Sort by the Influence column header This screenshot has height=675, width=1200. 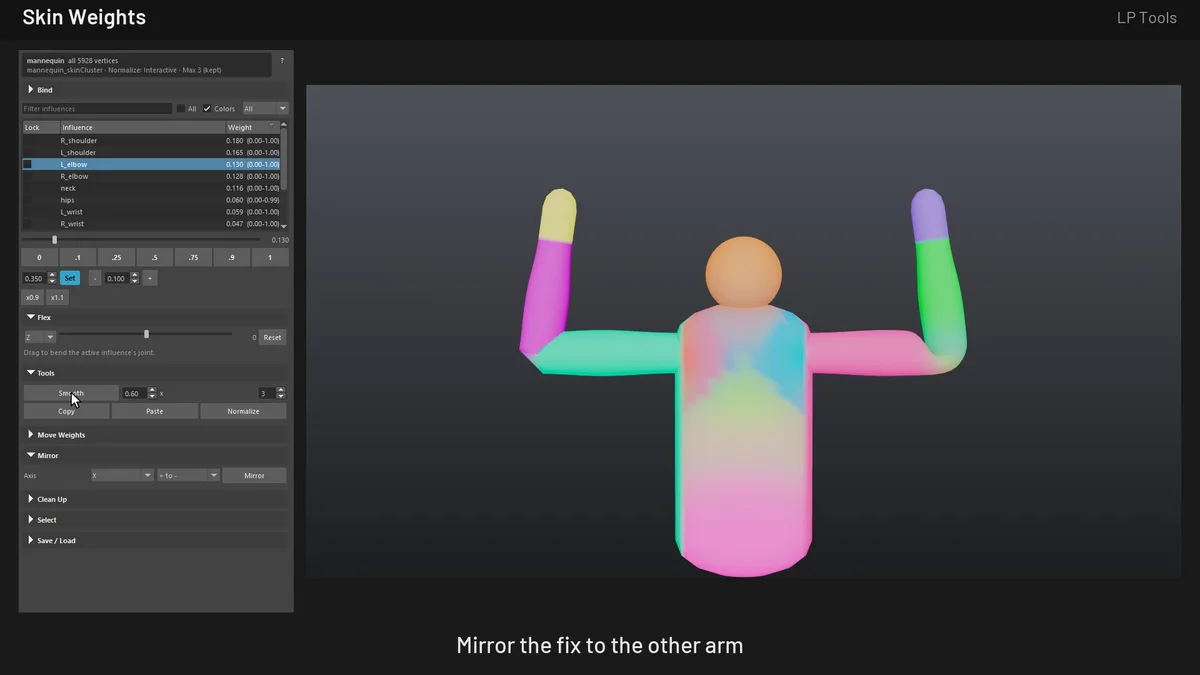pyautogui.click(x=142, y=128)
